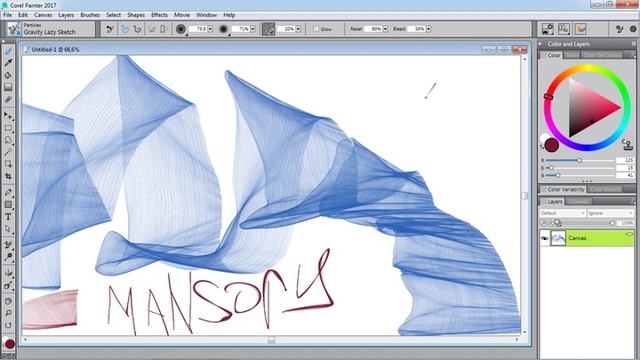
Task: Open the Color panel options menu
Action: click(633, 55)
